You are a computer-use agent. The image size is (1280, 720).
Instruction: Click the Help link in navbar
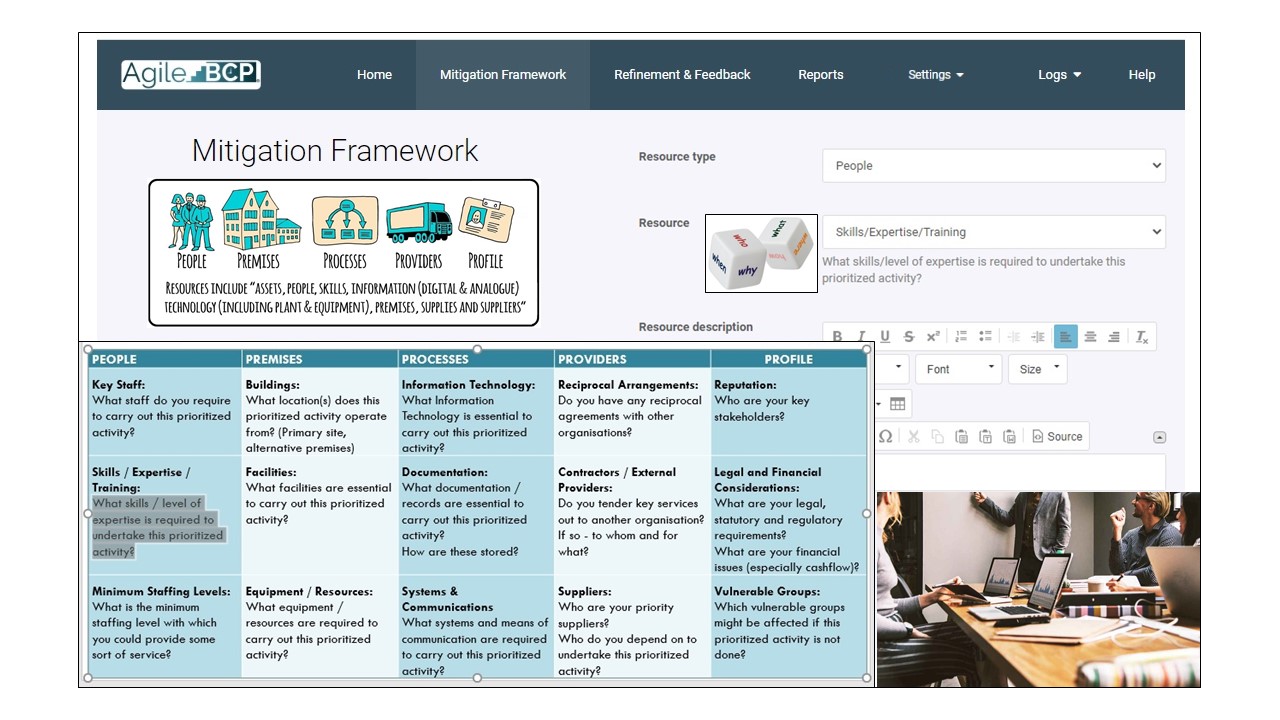coord(1141,75)
